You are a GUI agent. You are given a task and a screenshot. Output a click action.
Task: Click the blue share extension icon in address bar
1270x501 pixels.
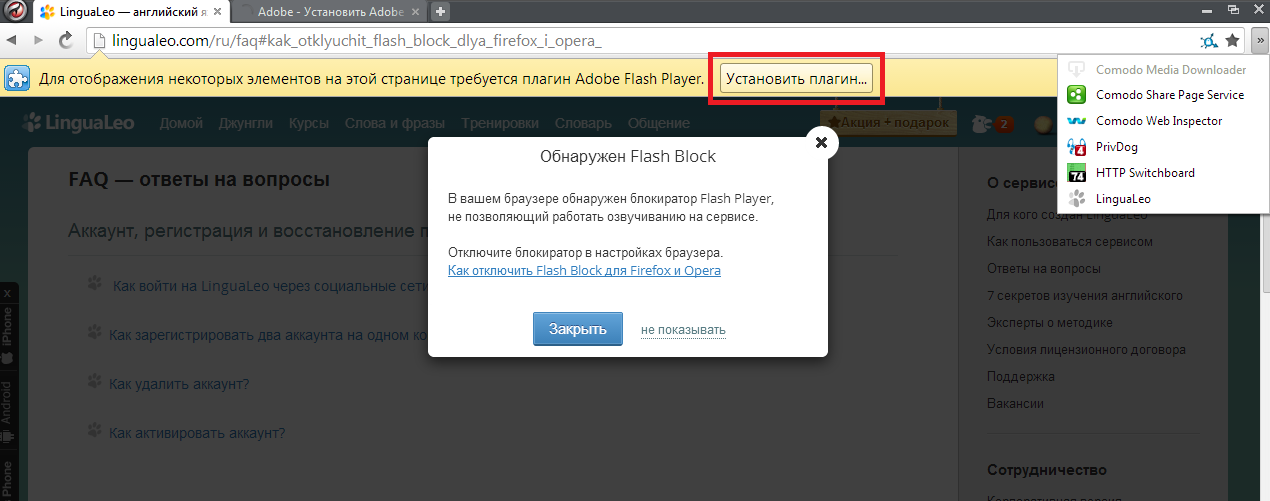click(x=1209, y=41)
